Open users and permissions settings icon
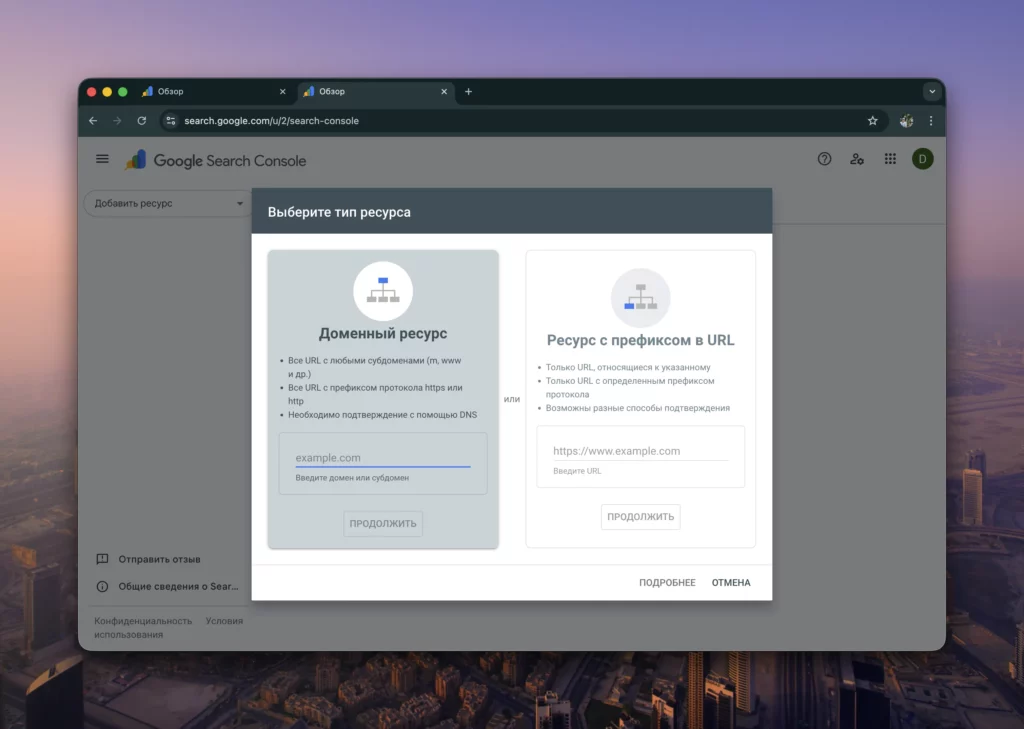The image size is (1024, 729). (857, 159)
